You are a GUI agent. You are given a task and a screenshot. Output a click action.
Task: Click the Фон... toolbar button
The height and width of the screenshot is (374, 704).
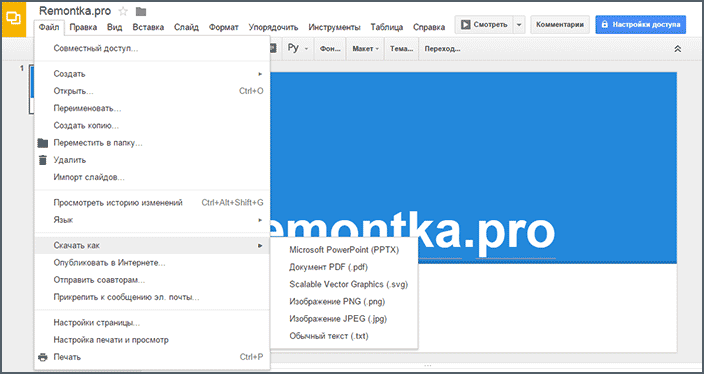click(330, 49)
